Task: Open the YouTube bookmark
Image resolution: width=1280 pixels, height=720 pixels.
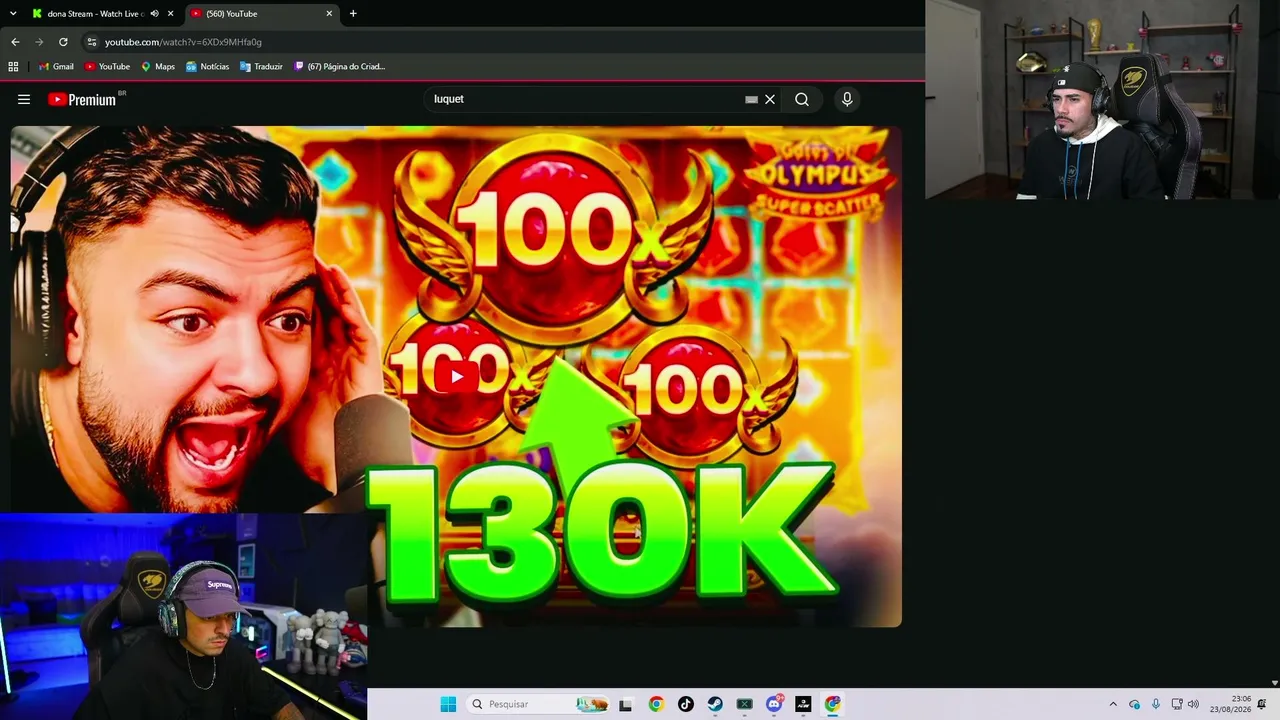Action: [107, 66]
